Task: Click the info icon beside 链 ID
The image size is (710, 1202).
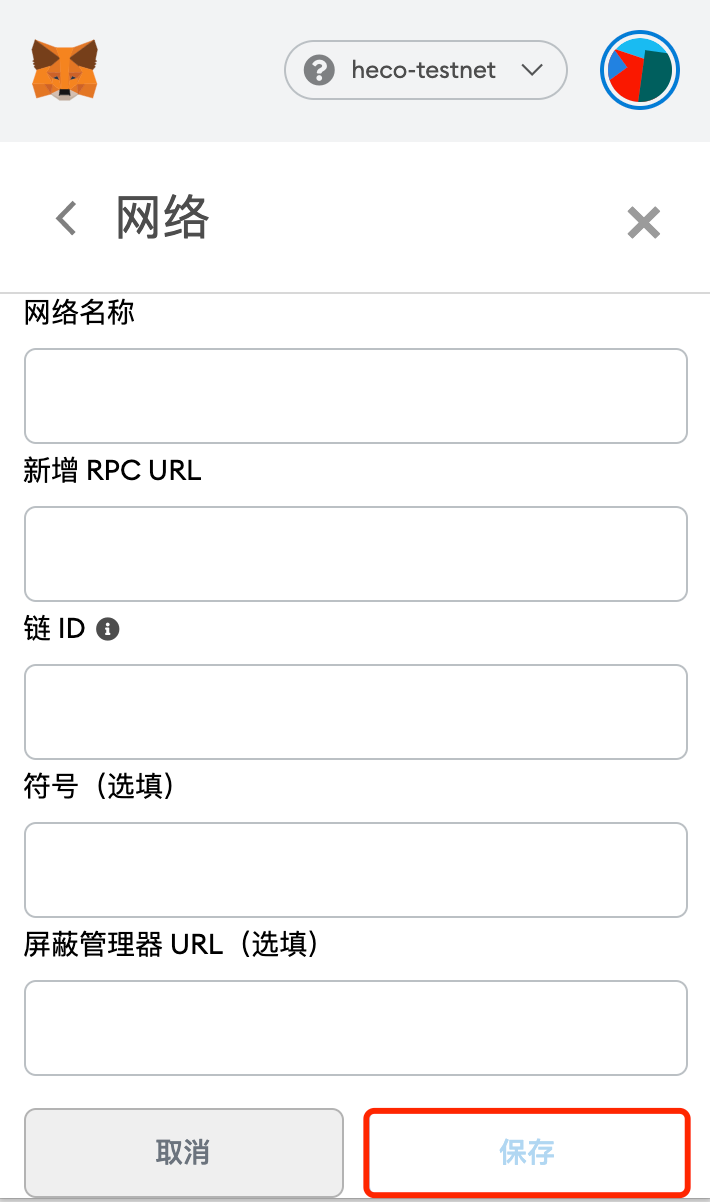Action: [x=108, y=628]
